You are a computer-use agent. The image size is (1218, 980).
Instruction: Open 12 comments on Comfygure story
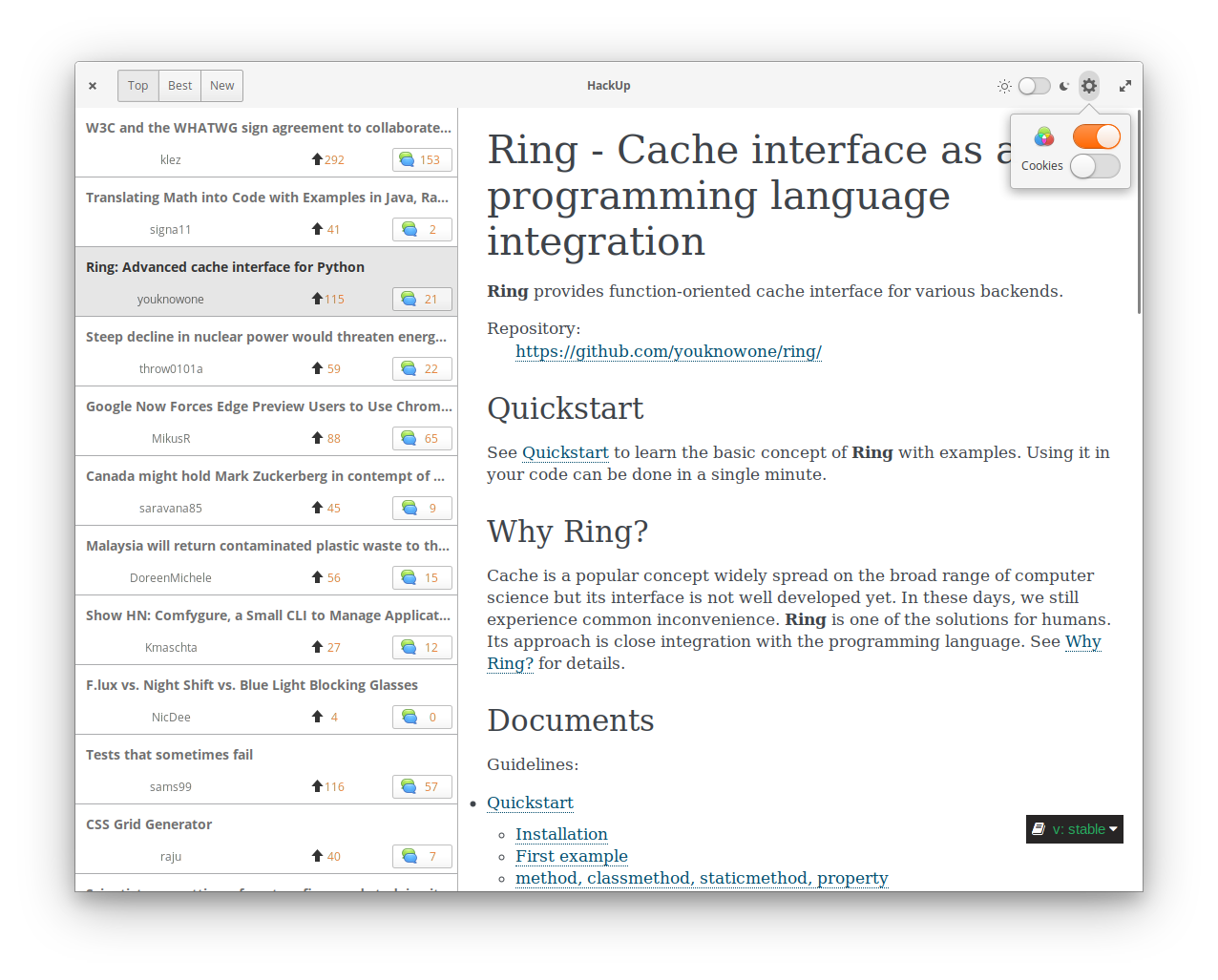click(422, 647)
